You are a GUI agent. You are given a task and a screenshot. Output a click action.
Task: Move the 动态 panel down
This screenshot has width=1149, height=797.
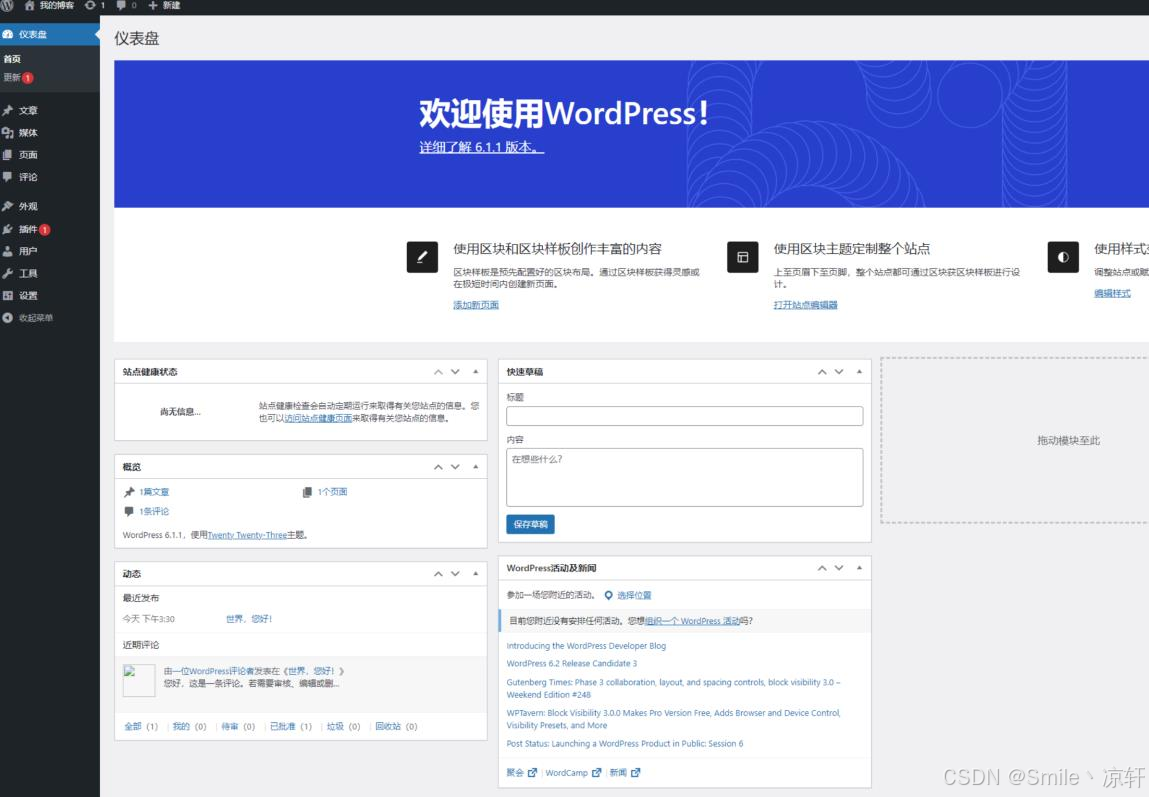pos(455,574)
